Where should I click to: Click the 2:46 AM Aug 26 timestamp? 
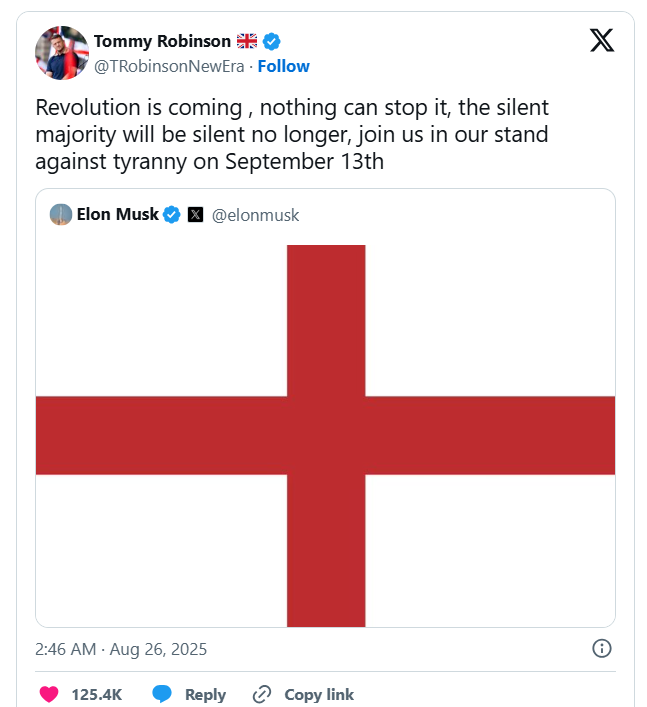pos(121,649)
